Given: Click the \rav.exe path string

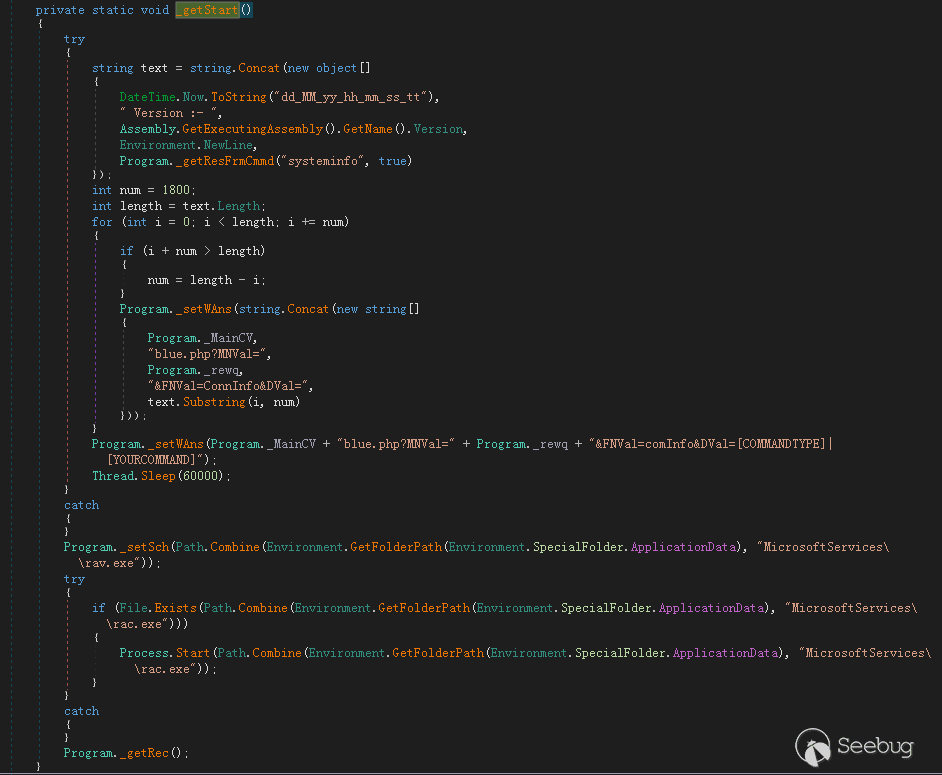Looking at the screenshot, I should (x=109, y=564).
